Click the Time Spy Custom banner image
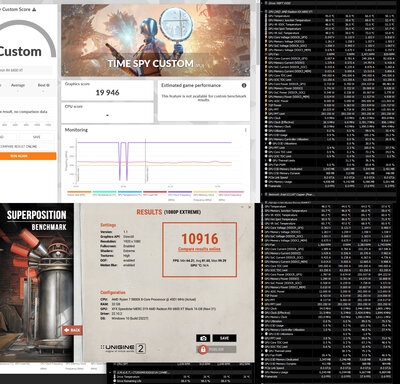 tap(155, 41)
